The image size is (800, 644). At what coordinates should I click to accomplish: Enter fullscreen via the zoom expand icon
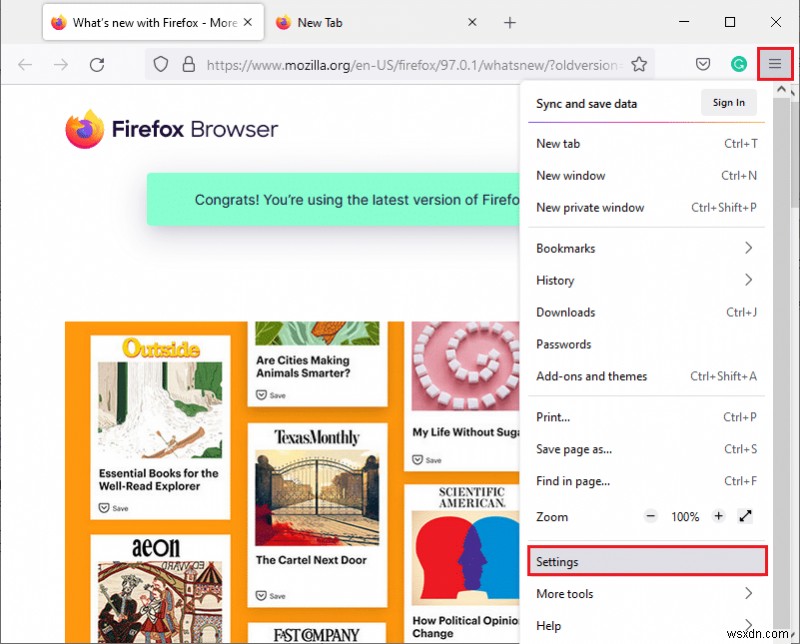744,516
